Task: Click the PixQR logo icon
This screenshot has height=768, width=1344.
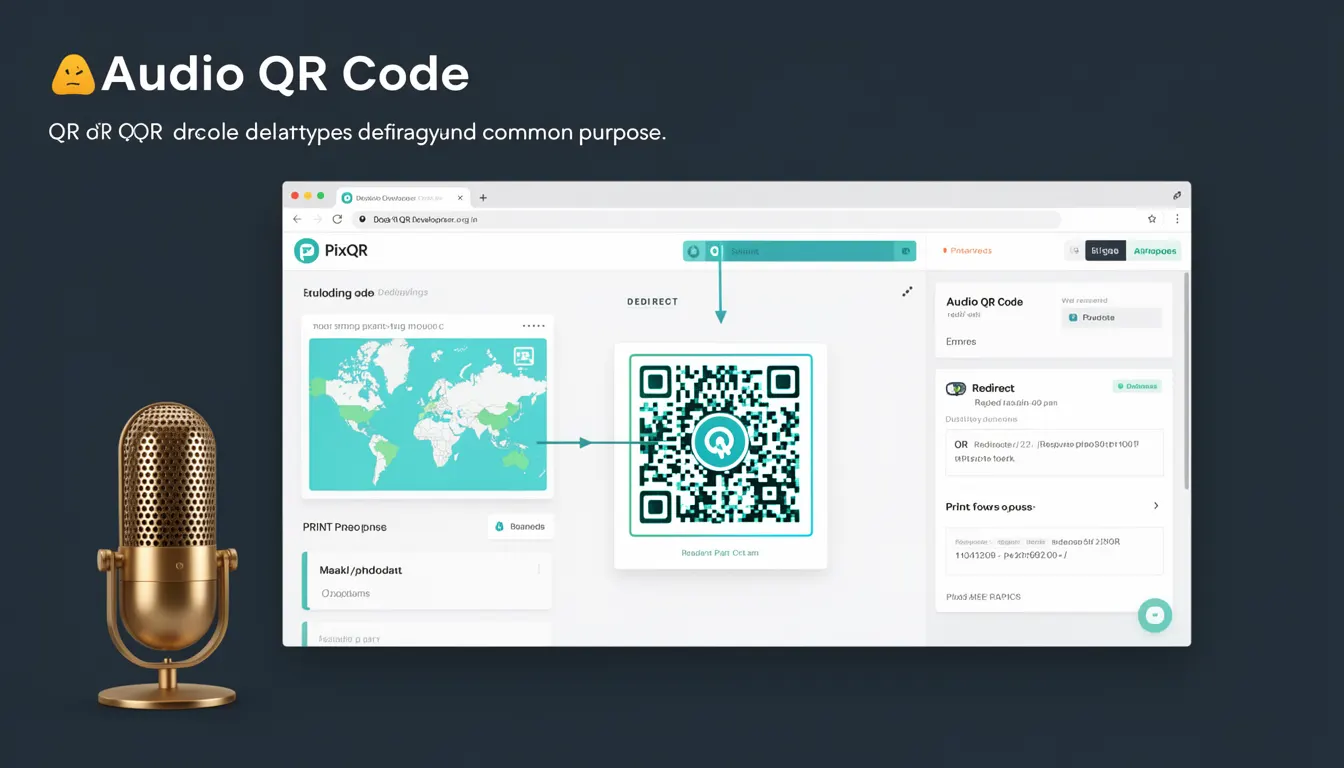Action: pos(306,251)
